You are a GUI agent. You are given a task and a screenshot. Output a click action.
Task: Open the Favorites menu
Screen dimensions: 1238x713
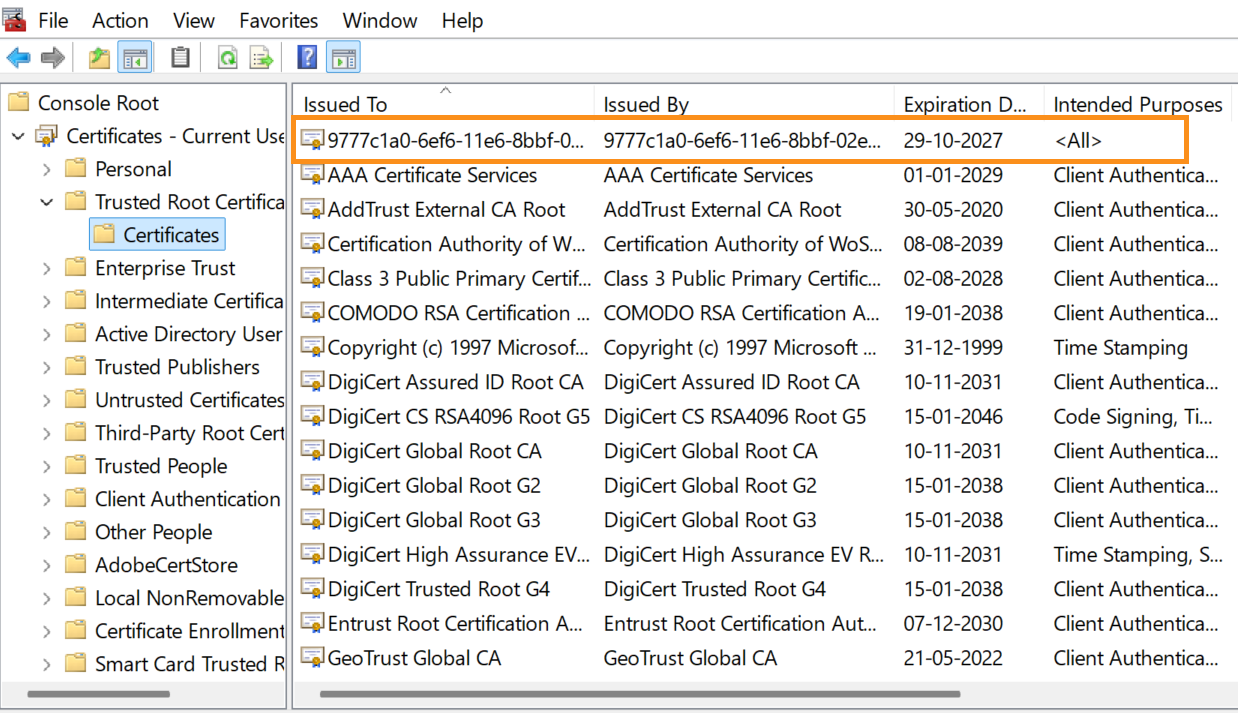point(279,20)
